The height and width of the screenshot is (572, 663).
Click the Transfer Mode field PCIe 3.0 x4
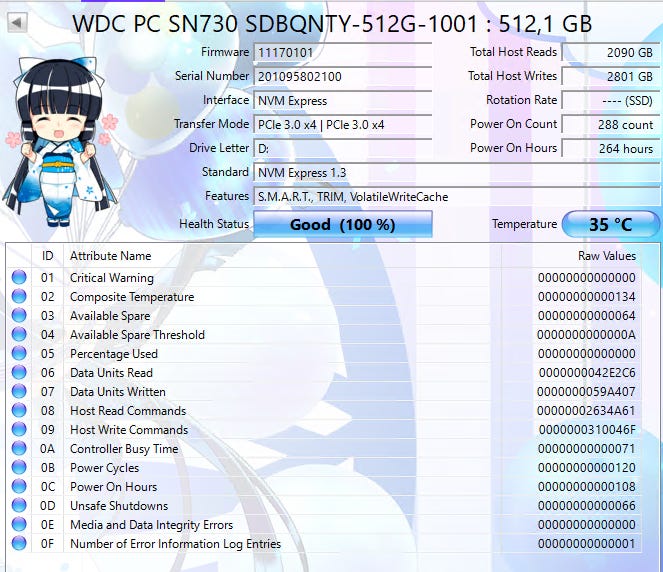(x=342, y=125)
